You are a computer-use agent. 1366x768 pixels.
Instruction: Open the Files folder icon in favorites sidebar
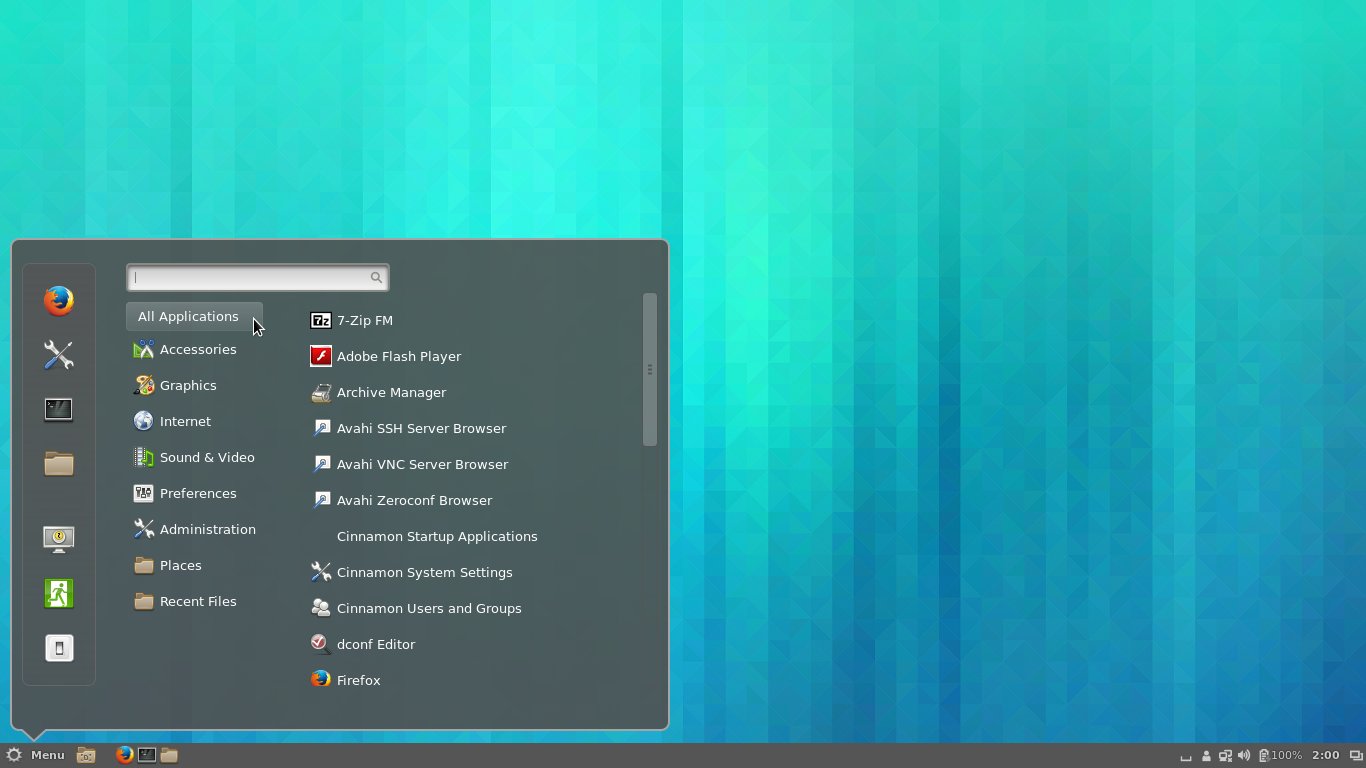[x=59, y=463]
